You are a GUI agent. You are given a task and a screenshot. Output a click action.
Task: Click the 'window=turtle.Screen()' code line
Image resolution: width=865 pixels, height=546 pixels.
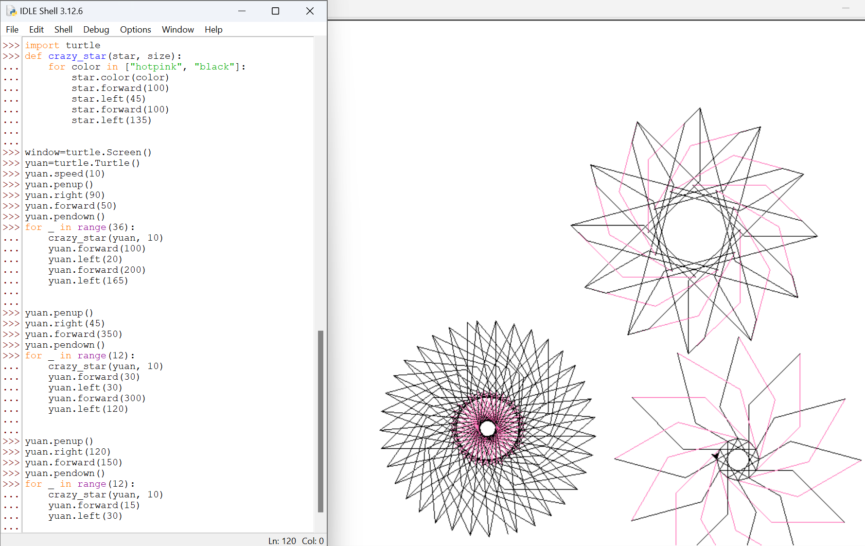click(88, 152)
